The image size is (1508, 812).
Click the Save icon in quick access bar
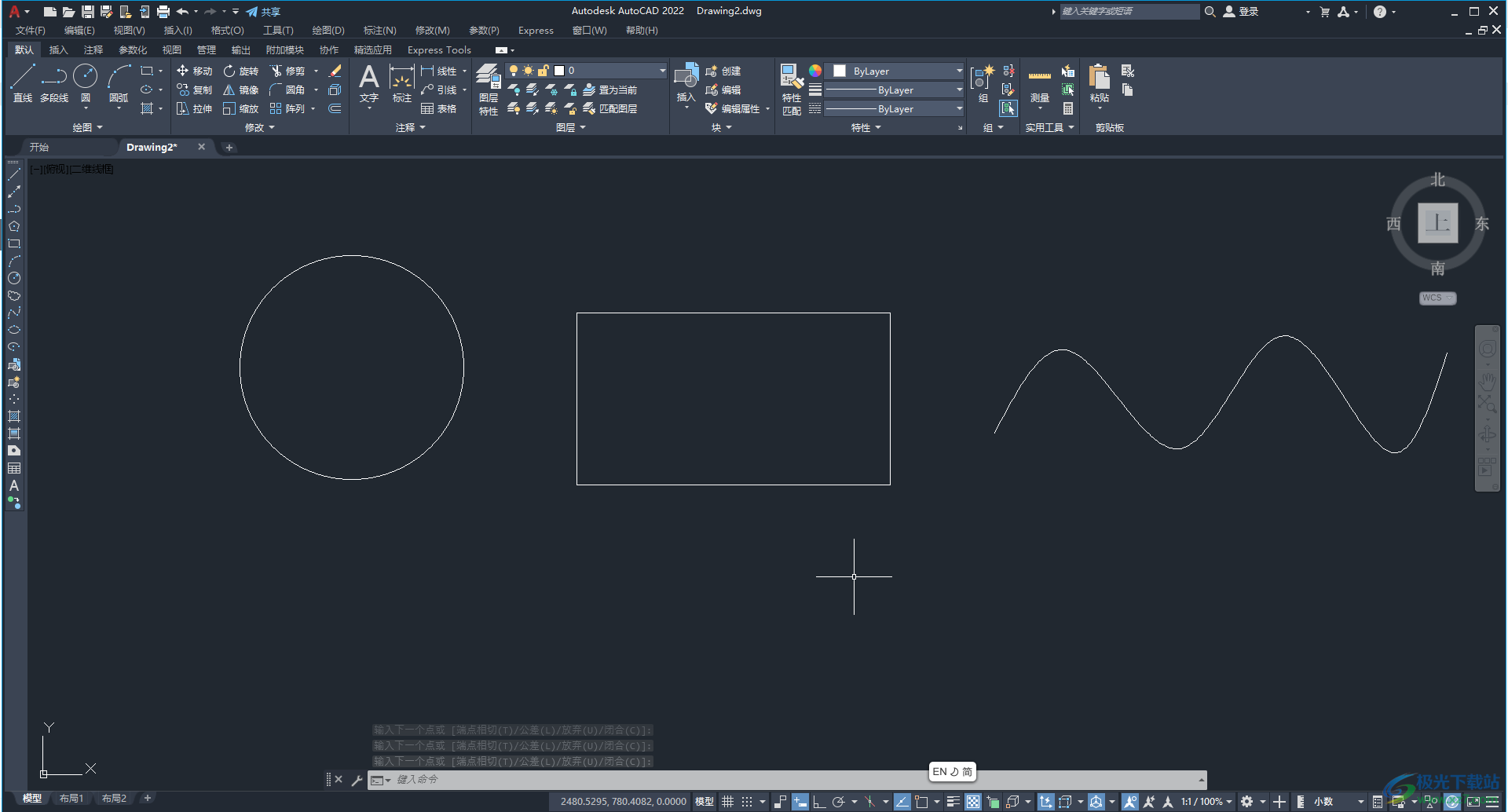pyautogui.click(x=87, y=12)
